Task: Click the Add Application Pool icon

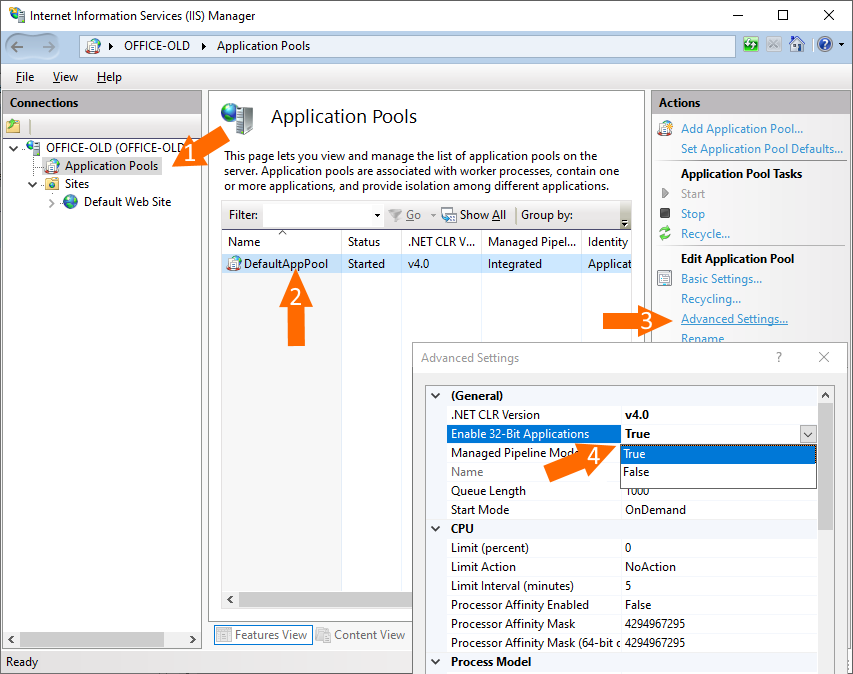Action: click(665, 129)
